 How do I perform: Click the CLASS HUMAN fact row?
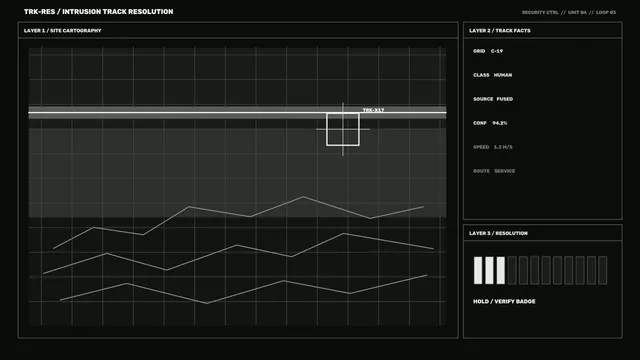tap(492, 75)
